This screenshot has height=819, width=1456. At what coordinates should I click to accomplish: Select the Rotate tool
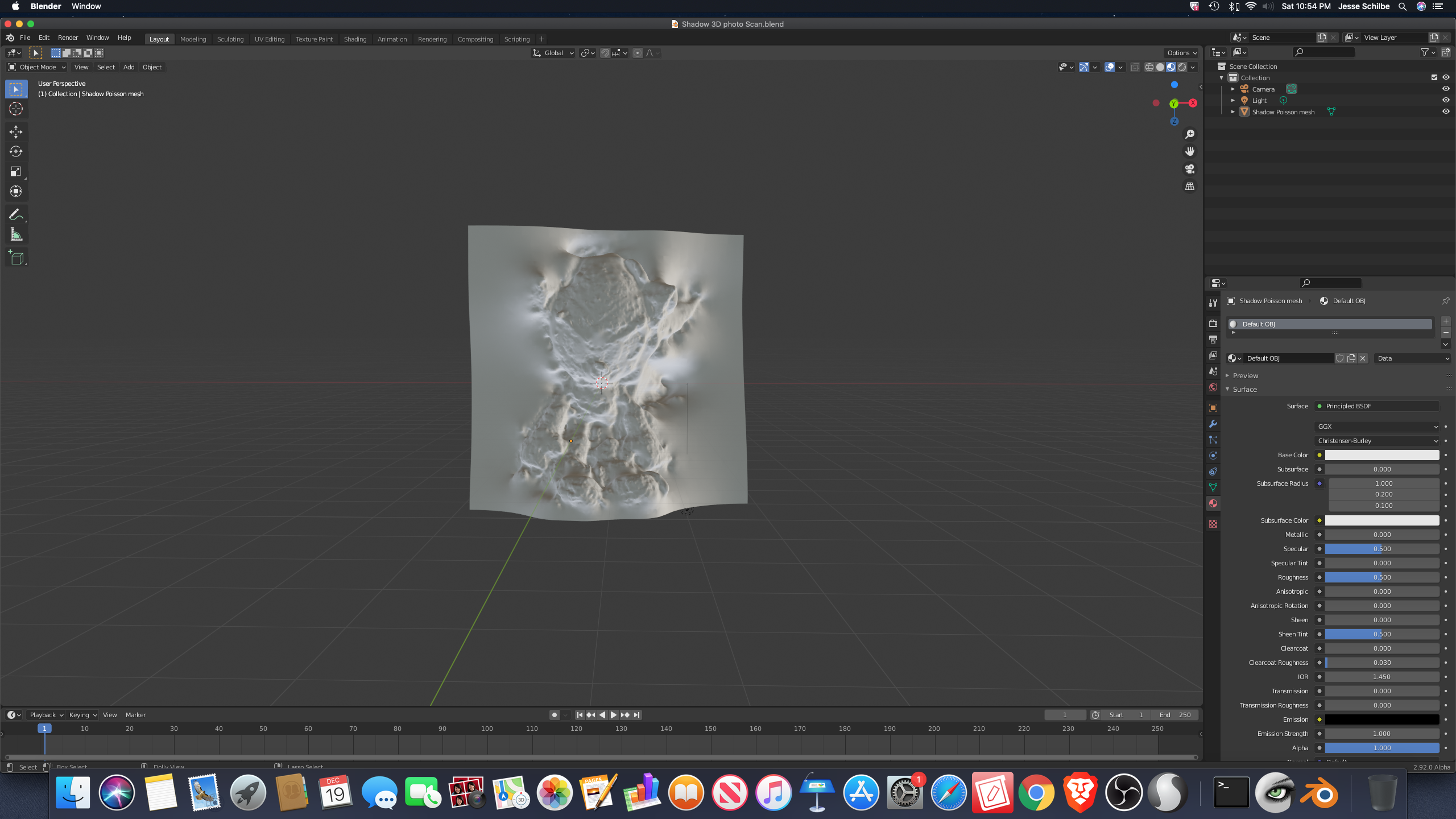point(16,151)
